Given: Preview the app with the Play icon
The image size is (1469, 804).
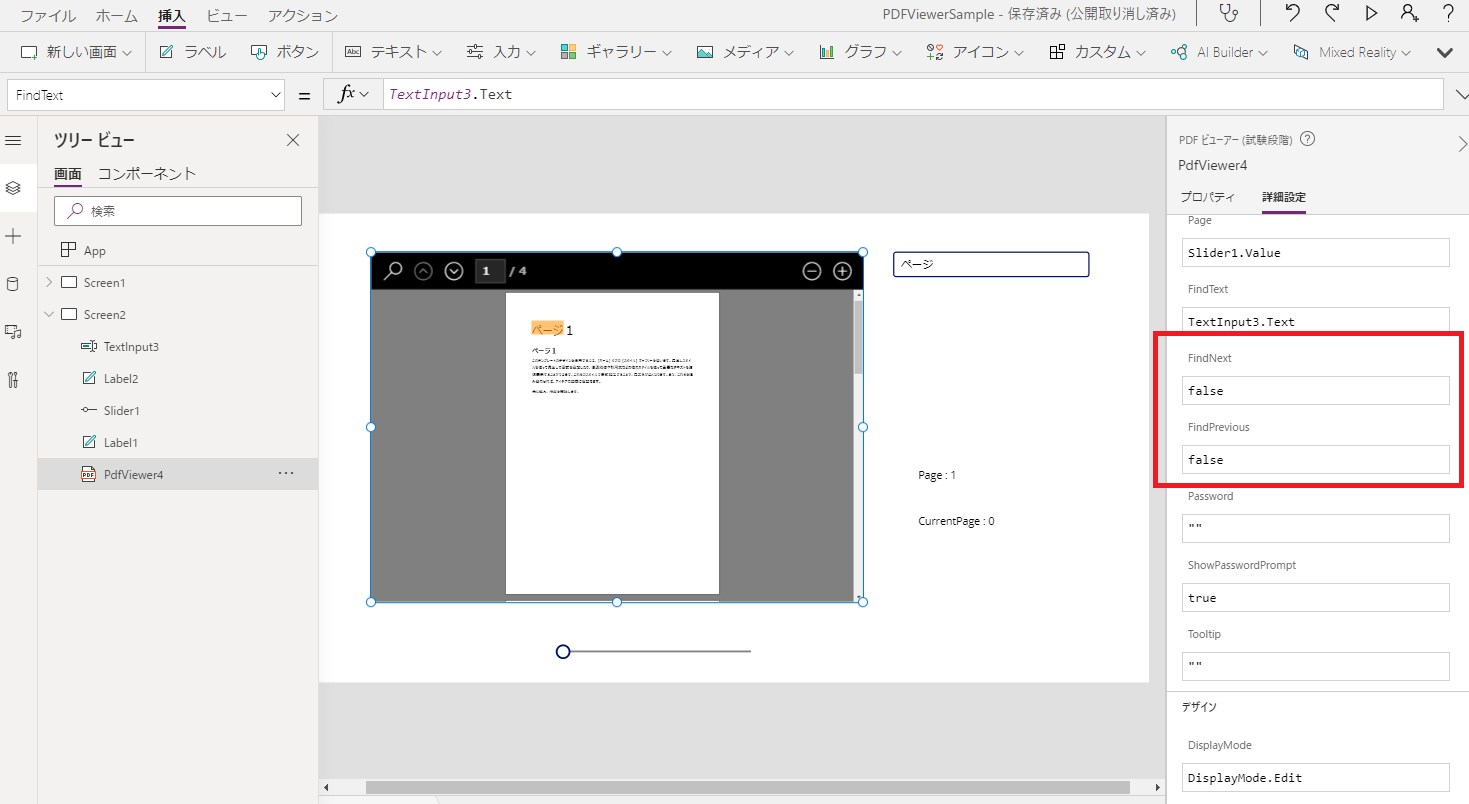Looking at the screenshot, I should tap(1371, 14).
